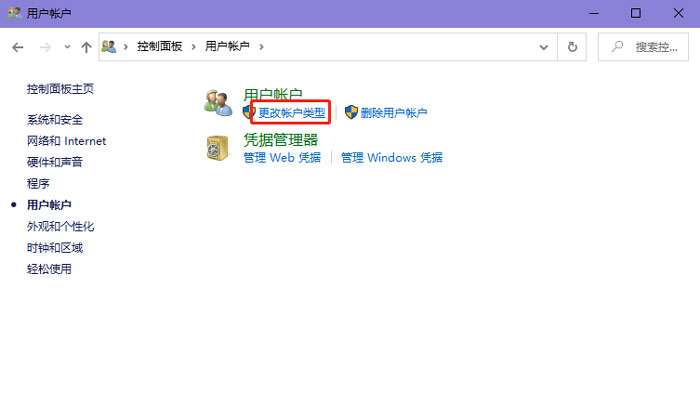The image size is (700, 393).
Task: Open 外观和个性化 category
Action: pyautogui.click(x=60, y=226)
